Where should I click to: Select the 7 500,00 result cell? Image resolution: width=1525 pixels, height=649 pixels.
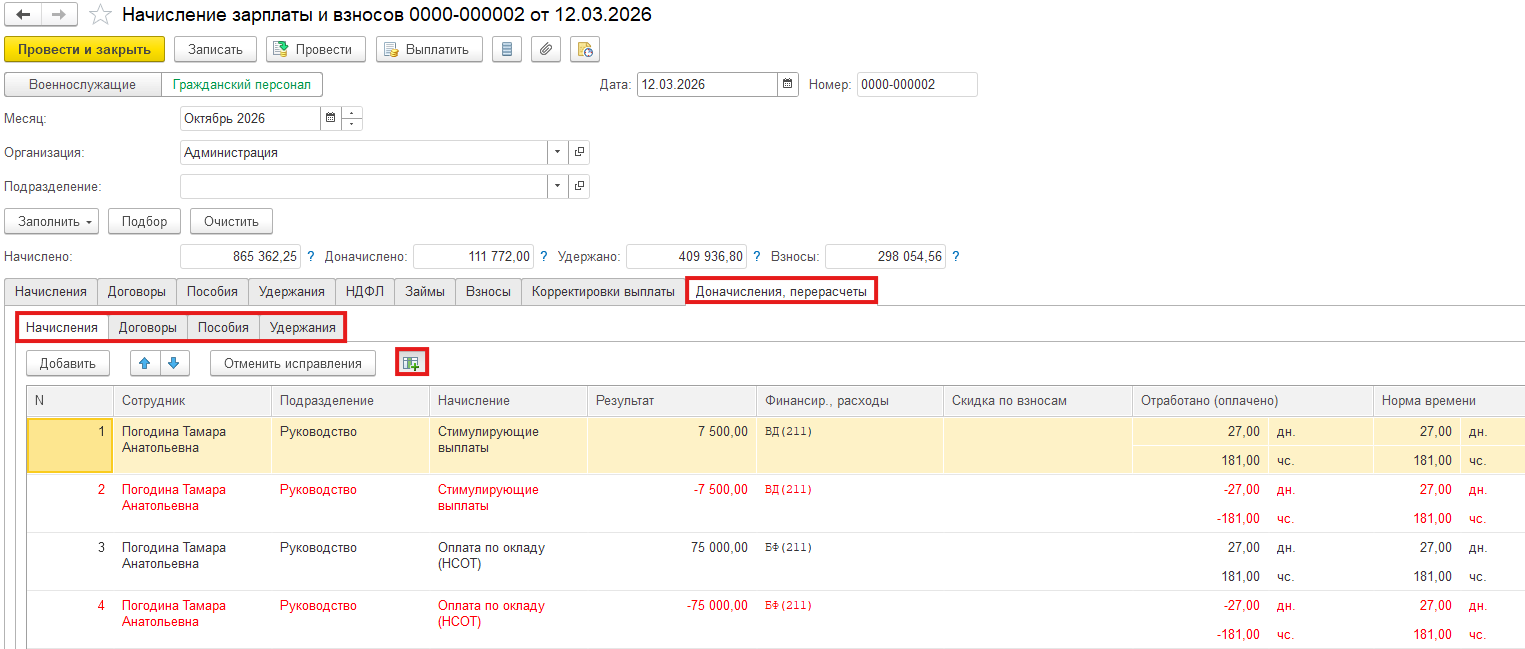[x=671, y=445]
